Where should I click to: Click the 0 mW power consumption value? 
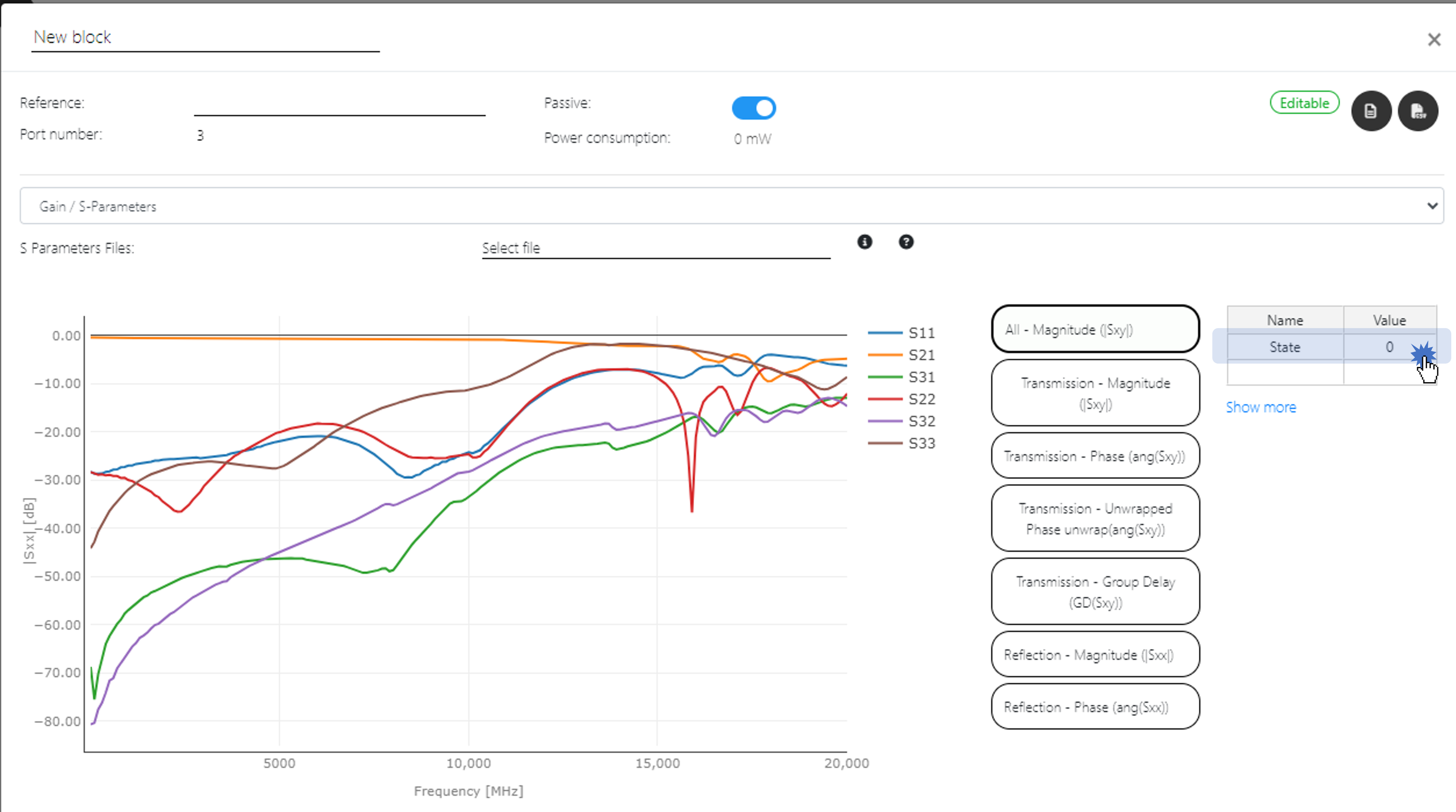[x=752, y=139]
